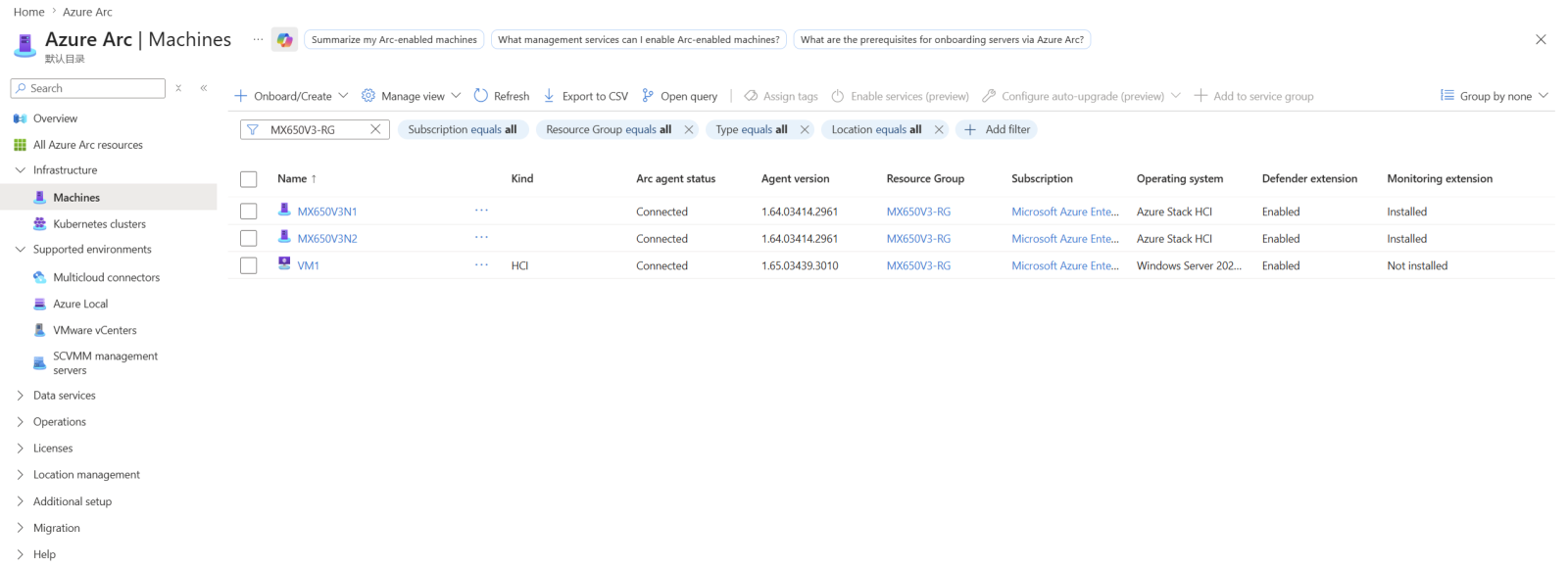Go to Azure Arc breadcrumb

[x=87, y=12]
